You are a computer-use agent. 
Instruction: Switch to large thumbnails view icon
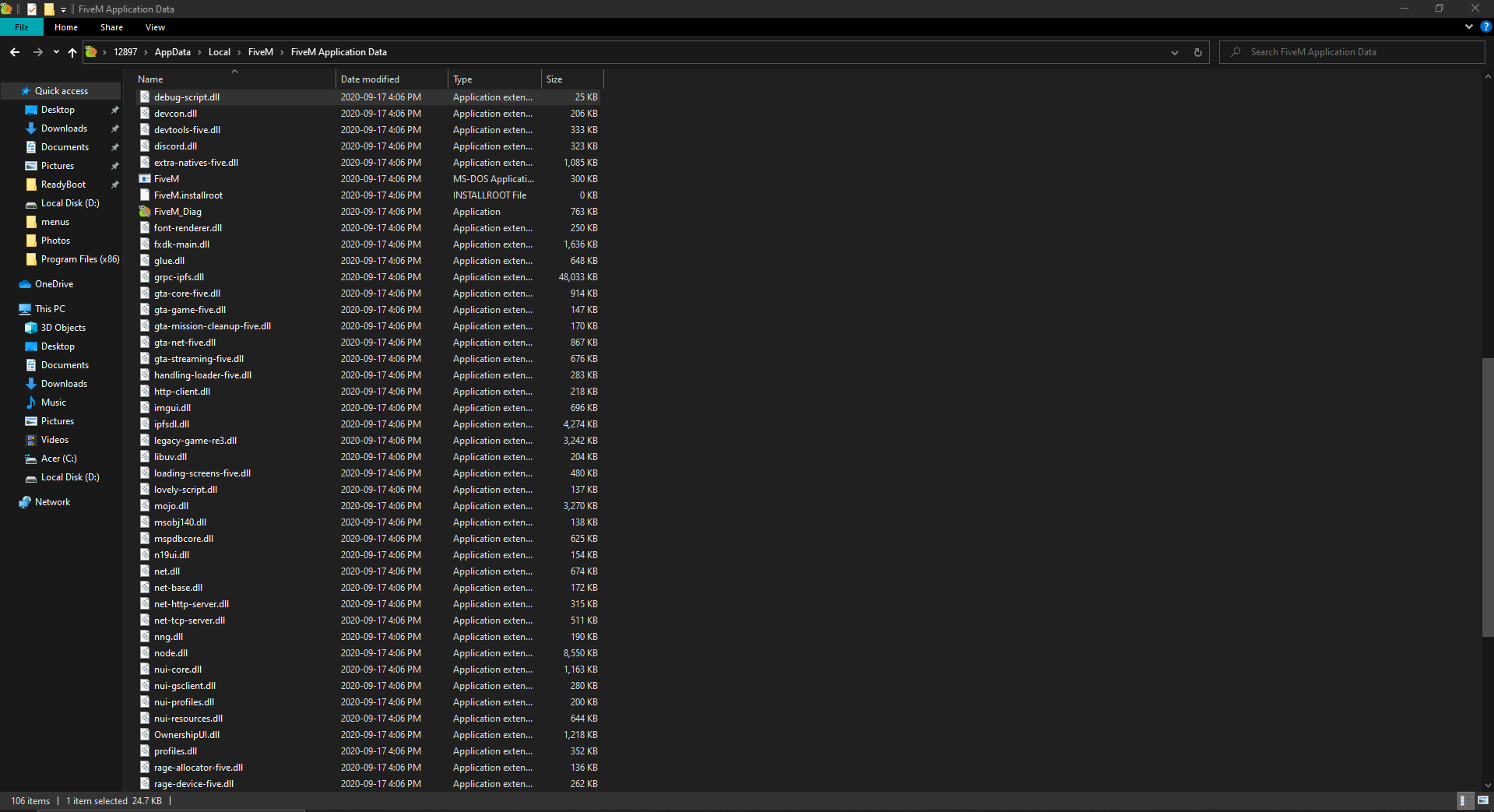[x=1482, y=800]
